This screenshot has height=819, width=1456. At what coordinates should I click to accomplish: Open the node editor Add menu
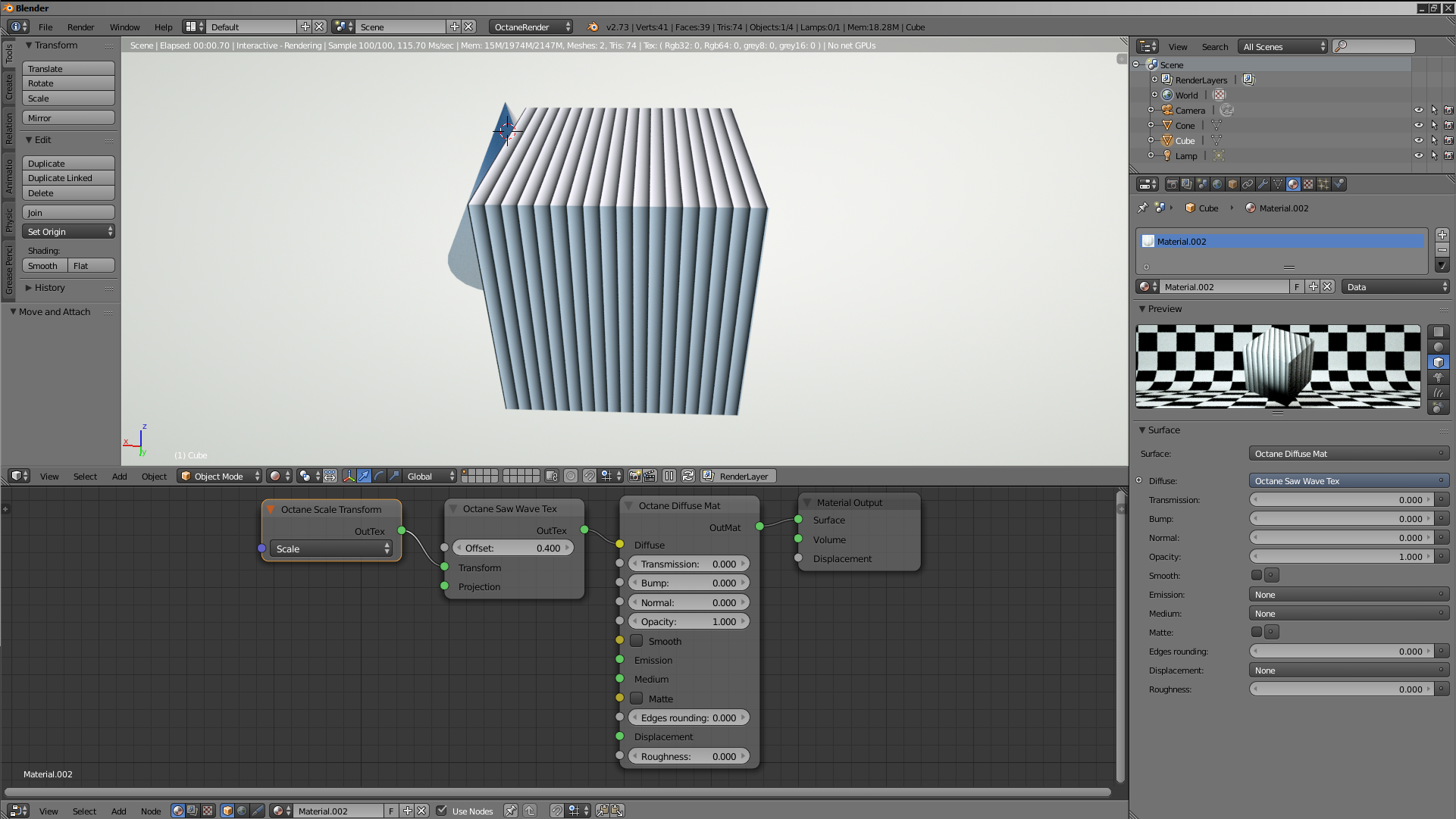pyautogui.click(x=118, y=811)
